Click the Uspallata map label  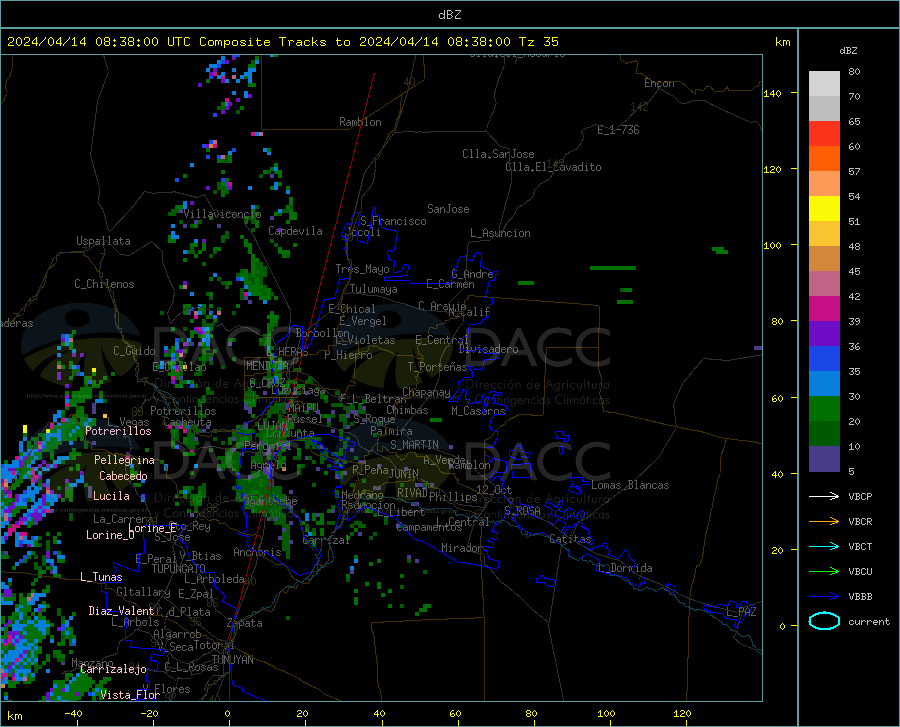pos(103,241)
